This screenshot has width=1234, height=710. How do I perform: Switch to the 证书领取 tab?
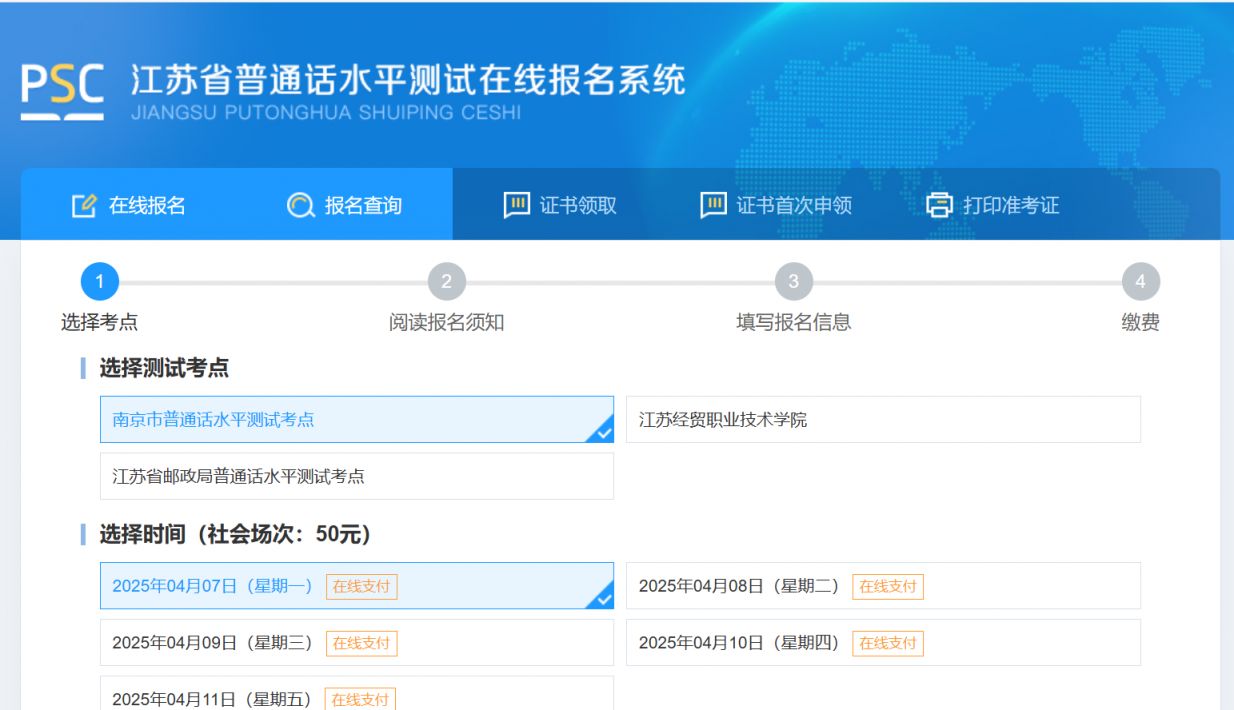560,205
